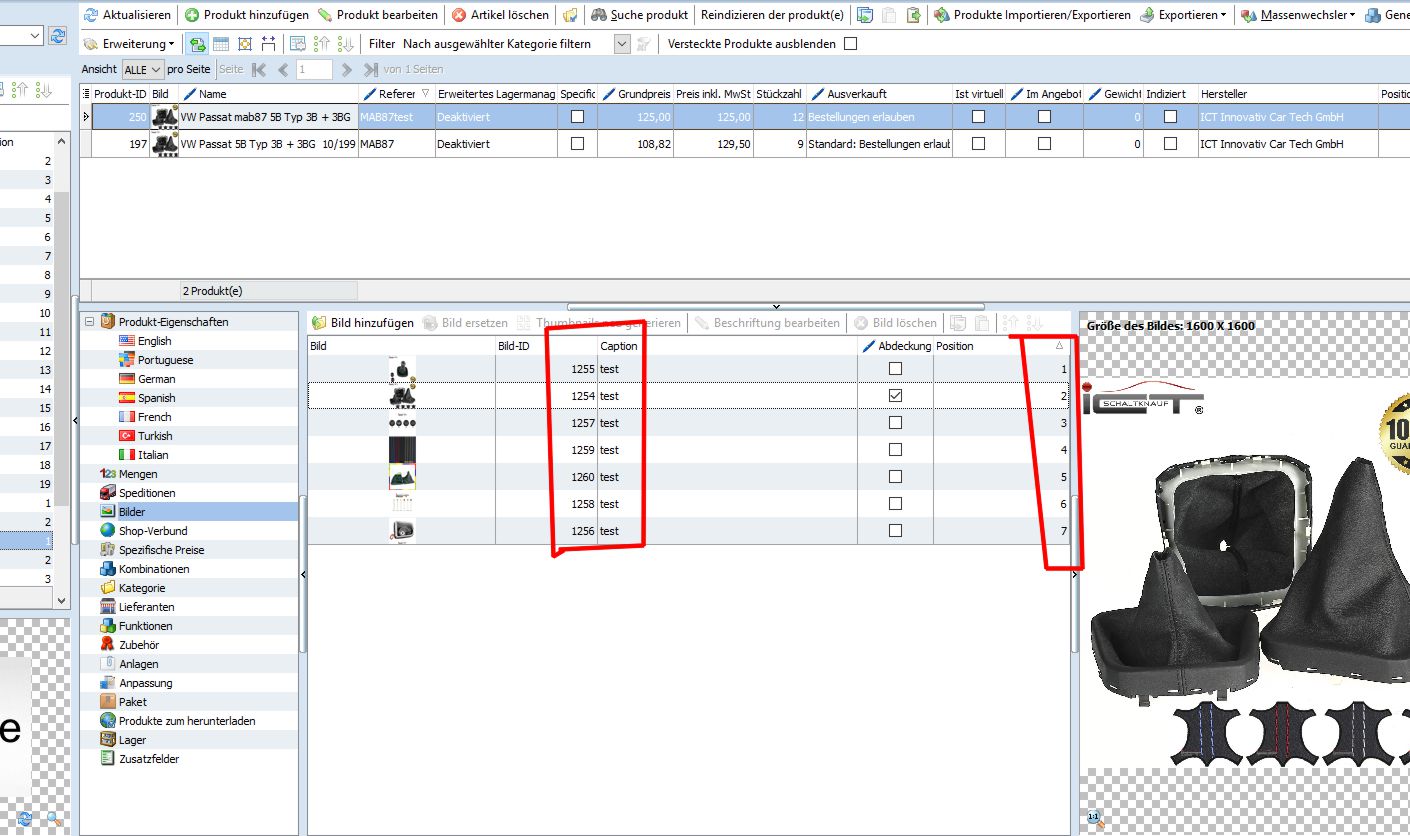Open Produkte zum herunterladen section
Viewport: 1410px width, 836px height.
click(178, 721)
